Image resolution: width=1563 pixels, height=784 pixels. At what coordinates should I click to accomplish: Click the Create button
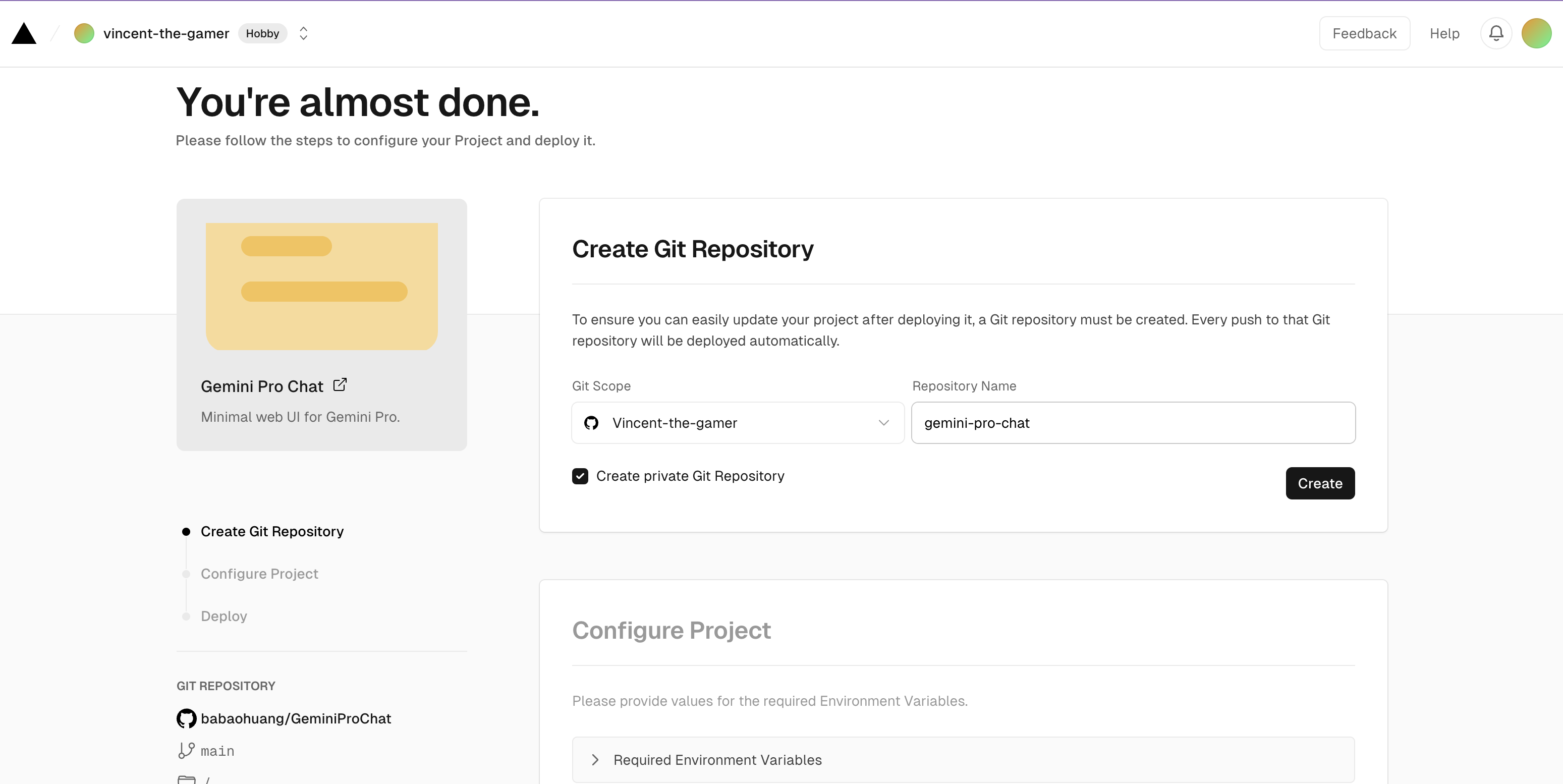point(1320,484)
